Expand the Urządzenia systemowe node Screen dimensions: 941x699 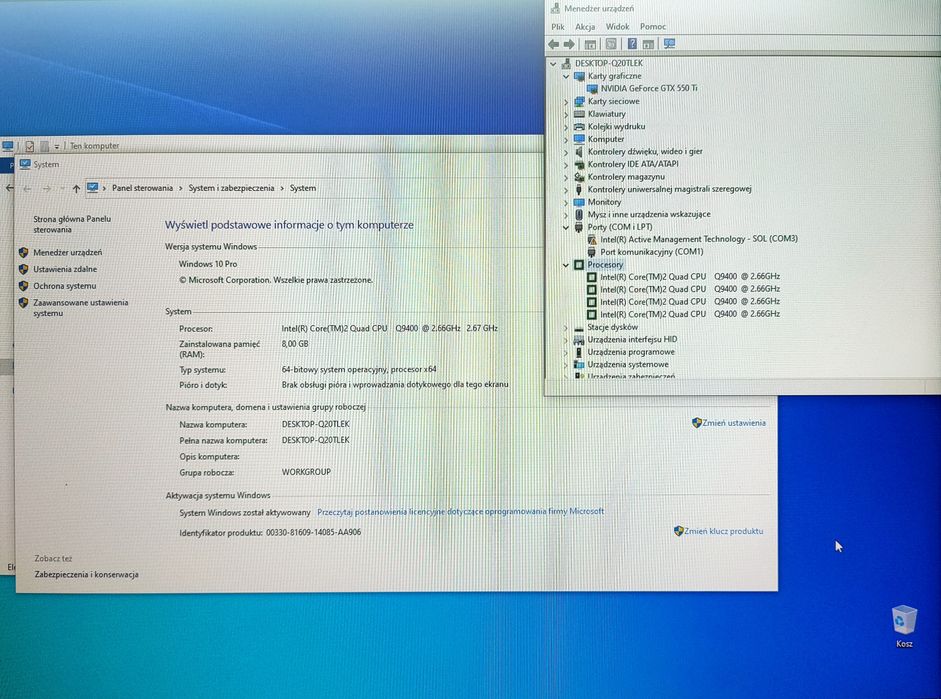(x=566, y=365)
